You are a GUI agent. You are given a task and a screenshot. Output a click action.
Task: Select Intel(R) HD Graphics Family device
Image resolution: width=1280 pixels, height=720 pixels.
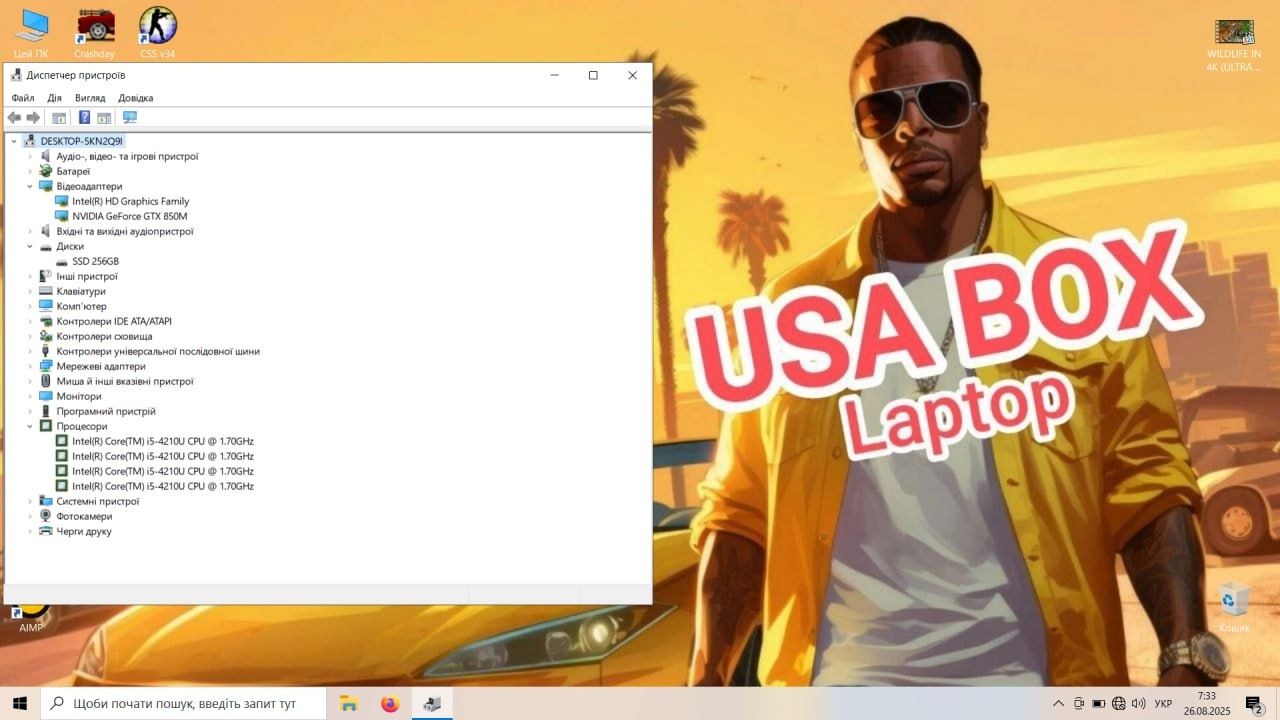point(131,201)
